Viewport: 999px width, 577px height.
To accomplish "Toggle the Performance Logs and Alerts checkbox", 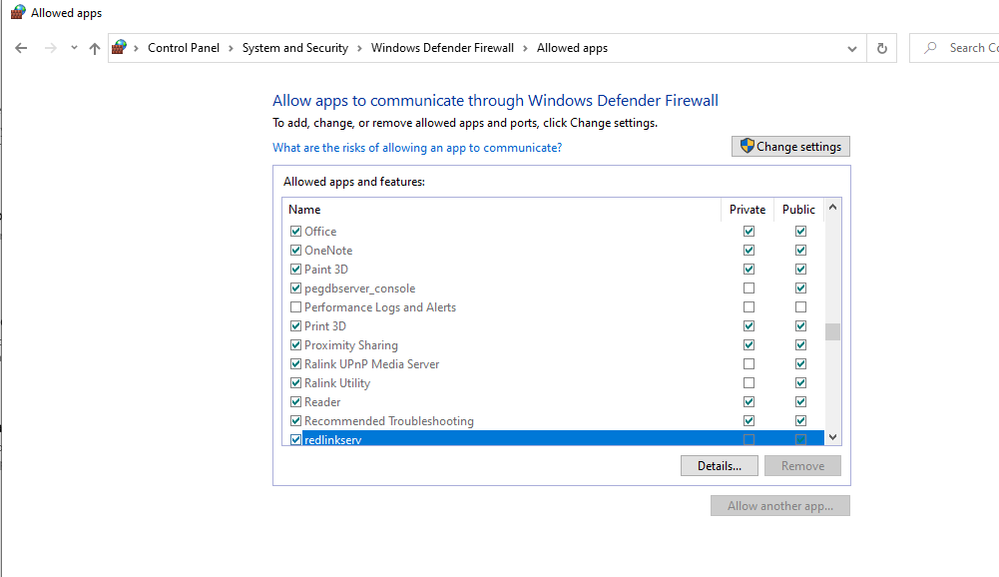I will tap(296, 307).
